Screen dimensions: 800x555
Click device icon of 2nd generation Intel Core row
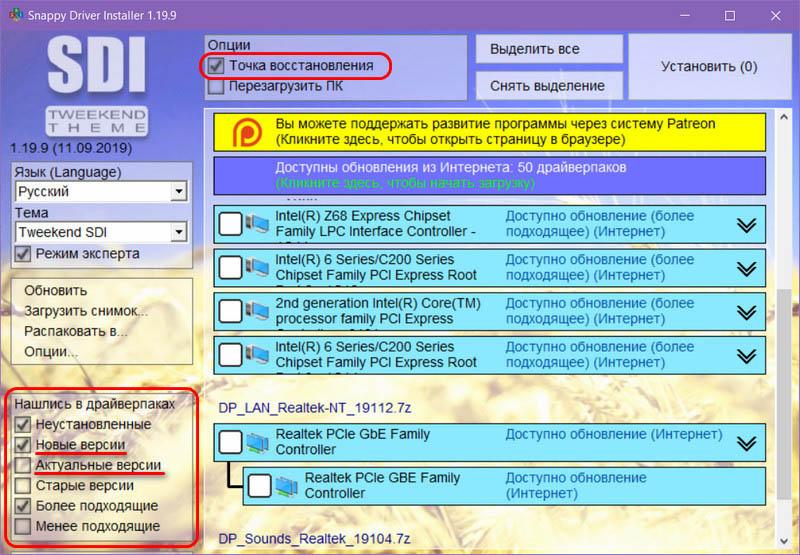(257, 311)
